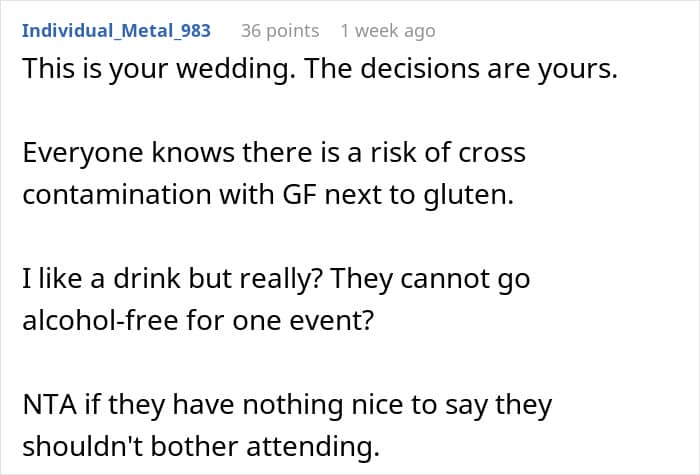Click the 36 points score

(x=280, y=30)
